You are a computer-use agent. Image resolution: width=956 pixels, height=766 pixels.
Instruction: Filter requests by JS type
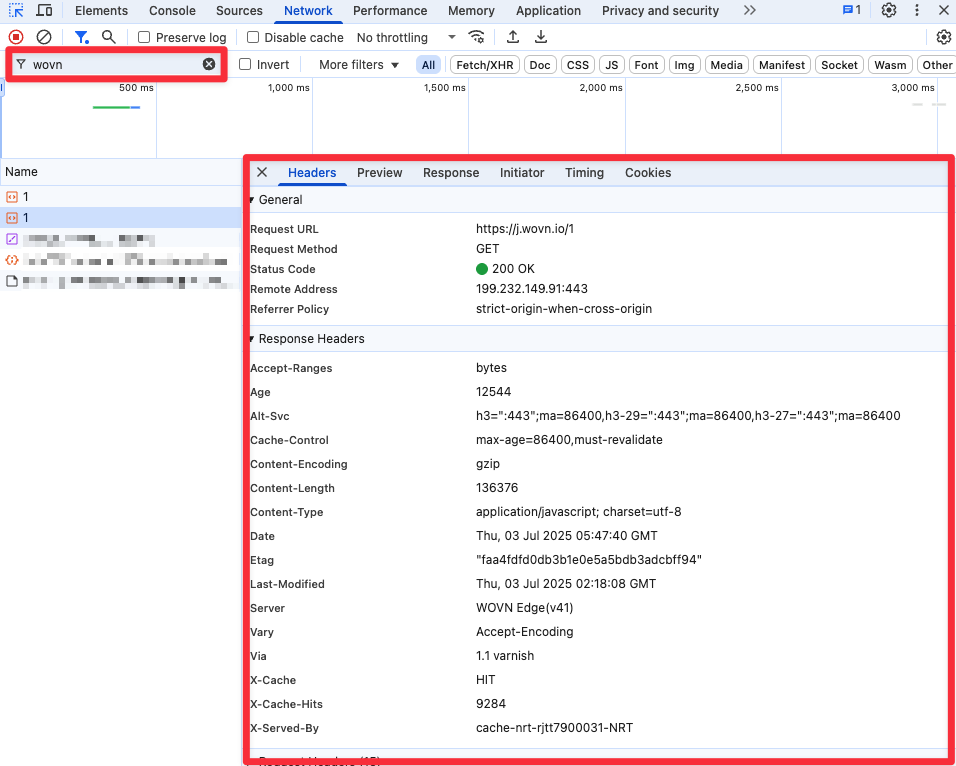click(x=611, y=65)
